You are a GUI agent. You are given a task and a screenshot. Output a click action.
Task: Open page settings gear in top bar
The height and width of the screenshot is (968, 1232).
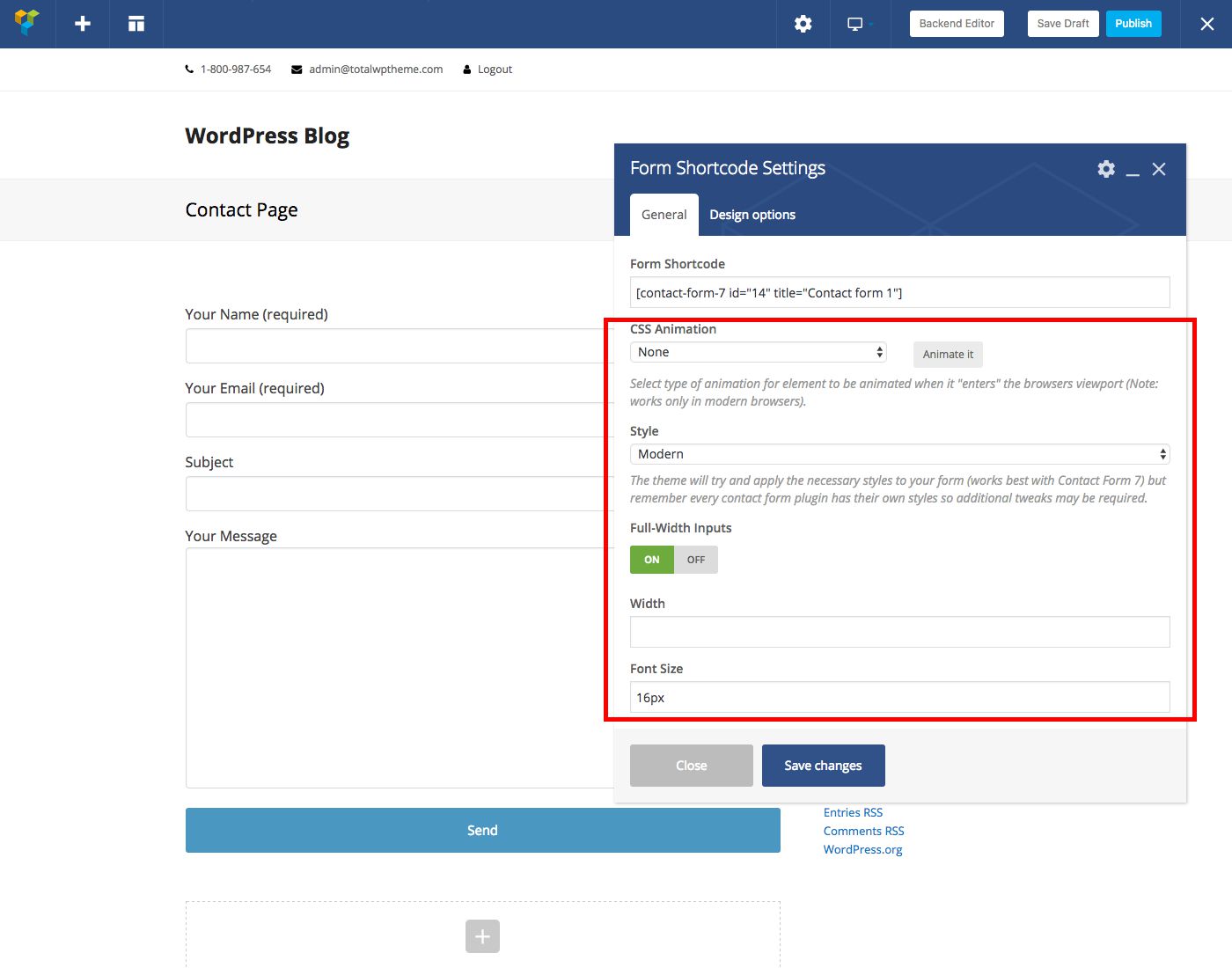pos(803,24)
